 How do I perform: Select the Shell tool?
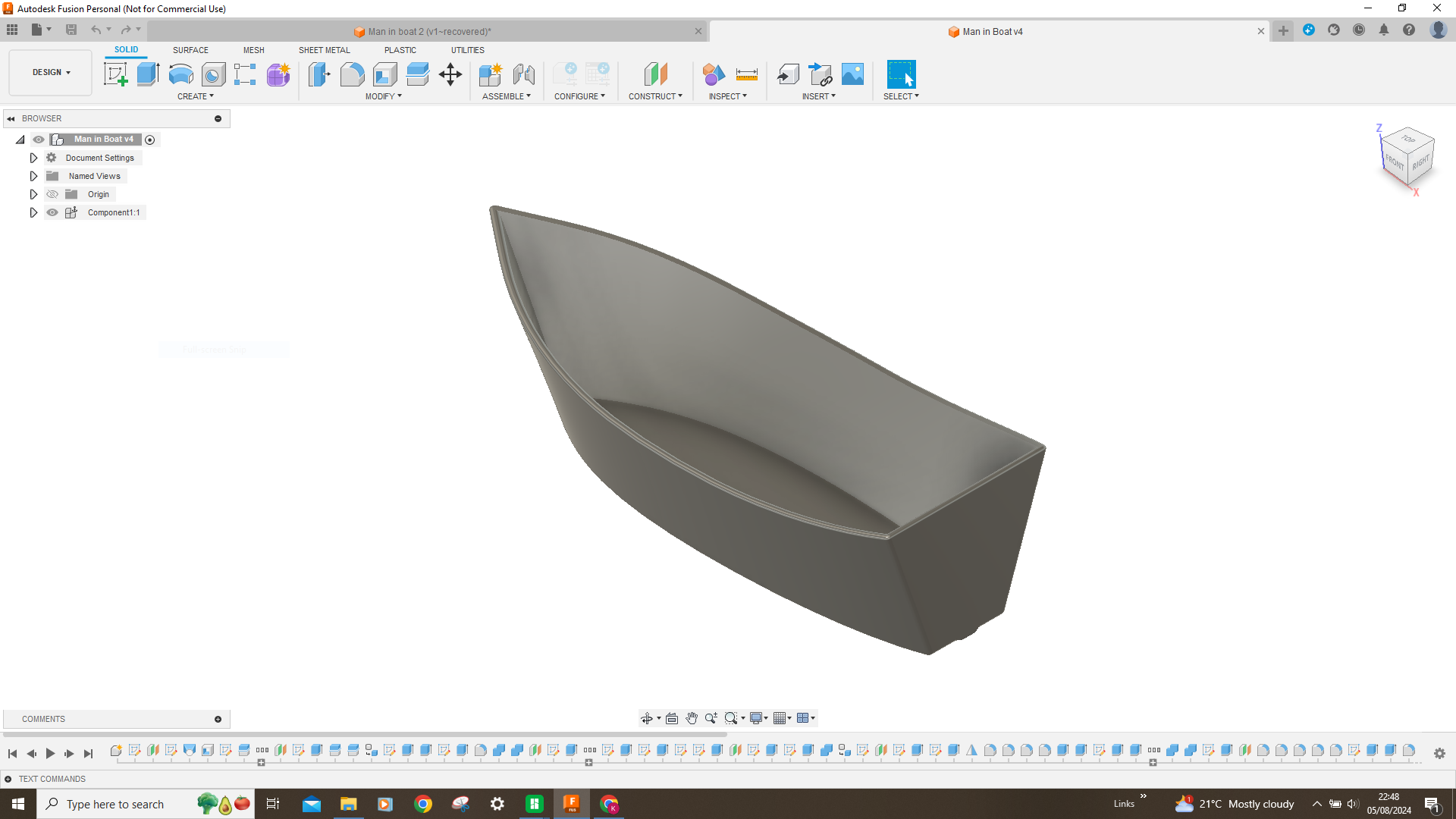coord(384,74)
